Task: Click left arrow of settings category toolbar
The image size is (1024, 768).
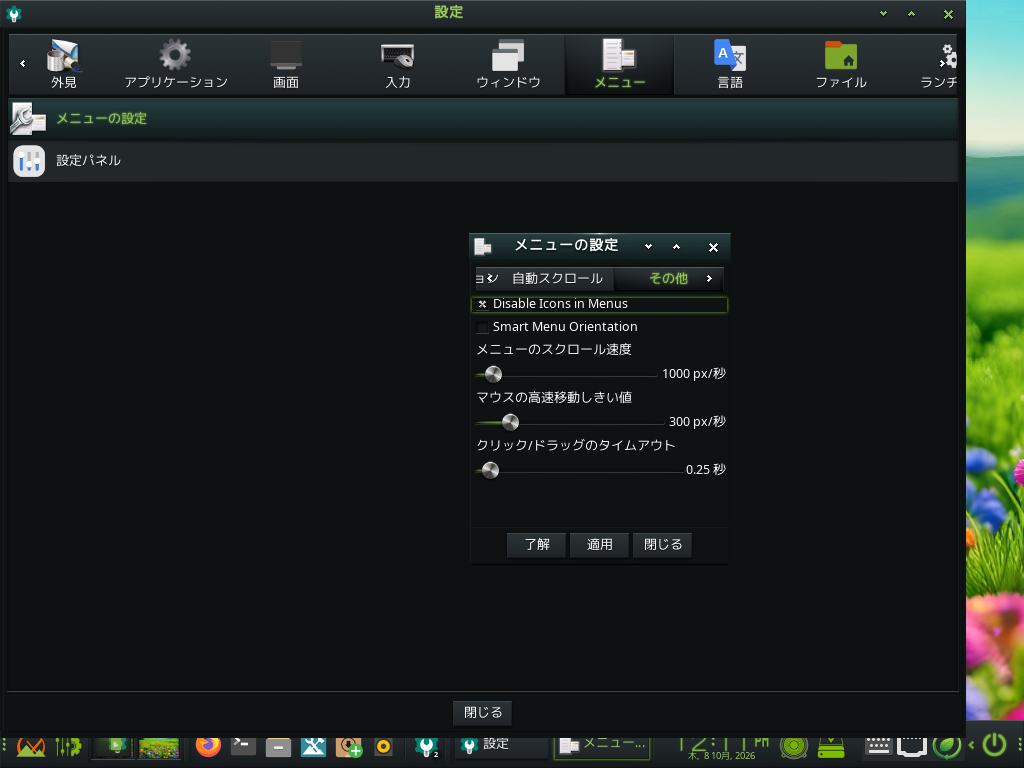Action: (x=23, y=63)
